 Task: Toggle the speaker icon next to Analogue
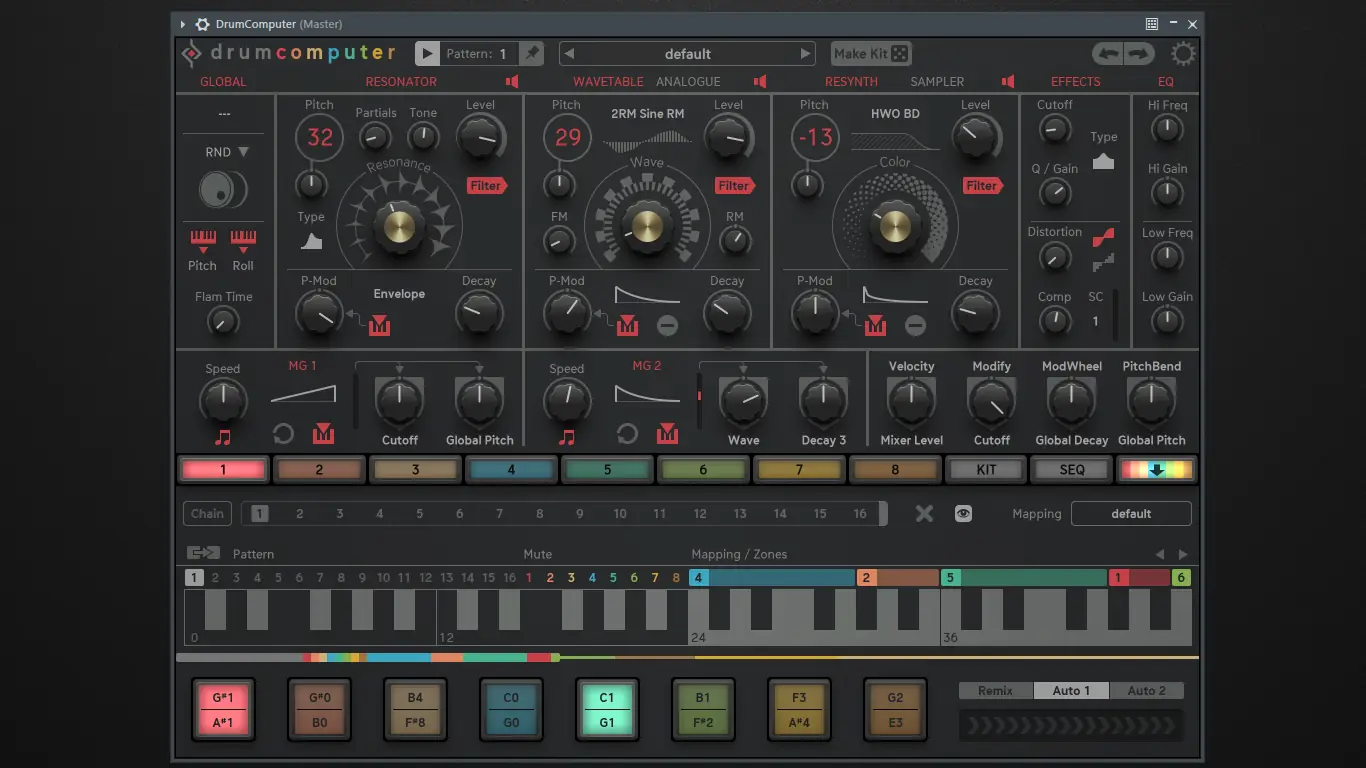(x=759, y=82)
